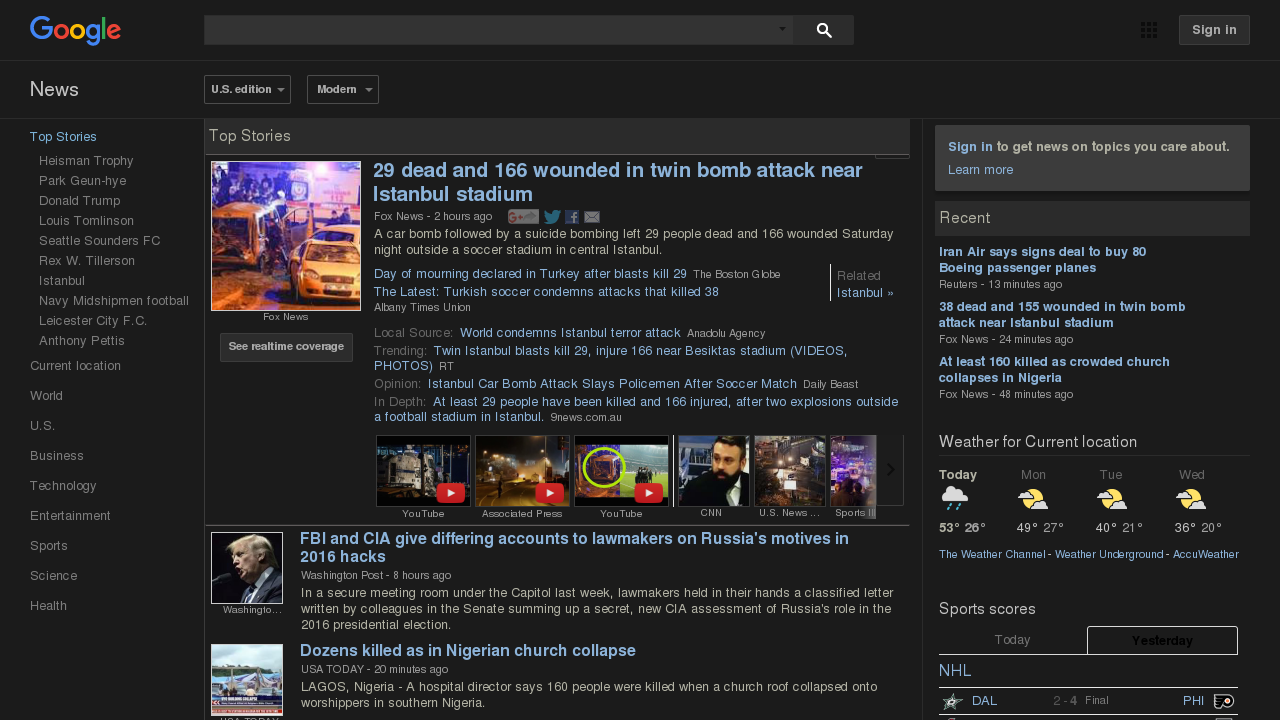Screen dimensions: 1280x720
Task: Open the Park Geun-hye topic
Action: point(82,181)
